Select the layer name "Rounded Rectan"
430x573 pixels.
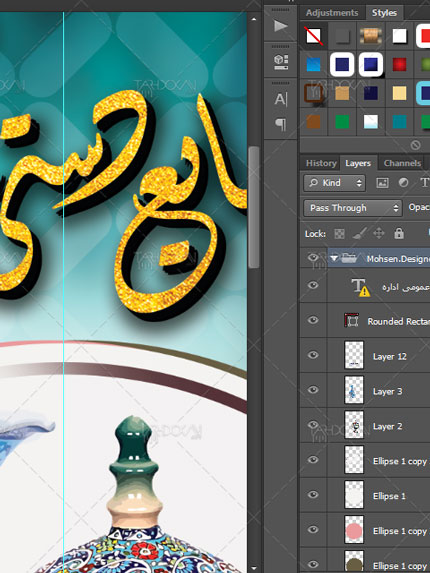(399, 322)
